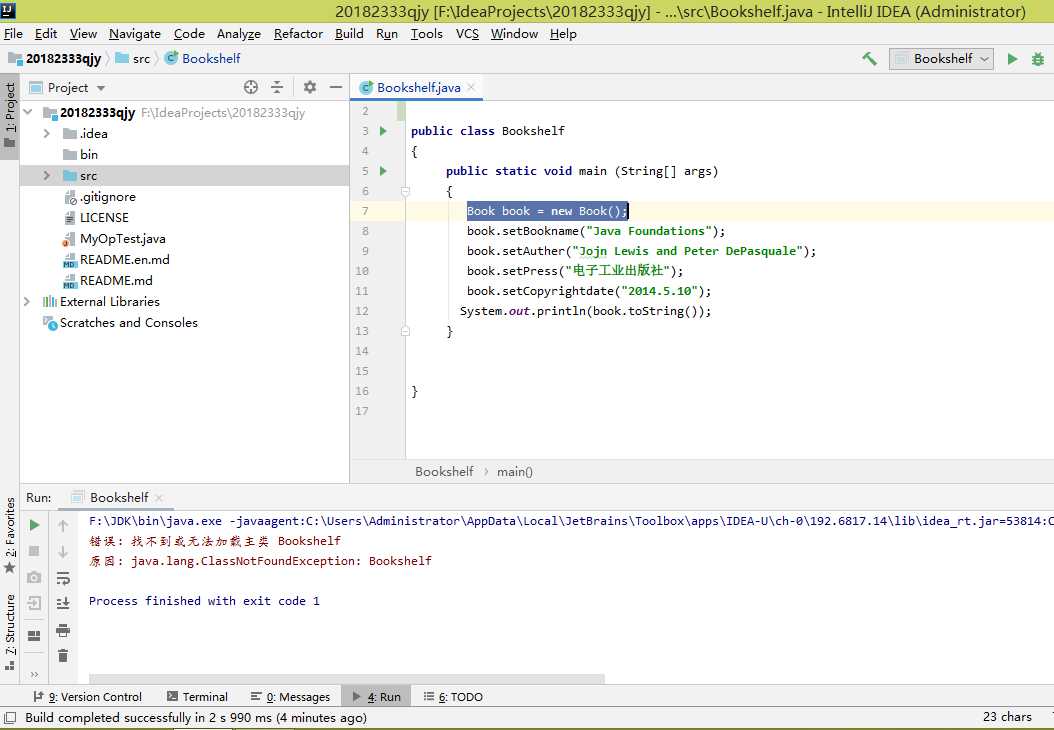Select the LICENSE file

[96, 218]
